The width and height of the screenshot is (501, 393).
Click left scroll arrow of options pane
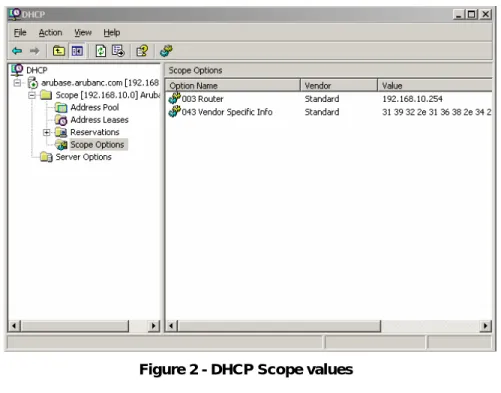click(x=171, y=326)
